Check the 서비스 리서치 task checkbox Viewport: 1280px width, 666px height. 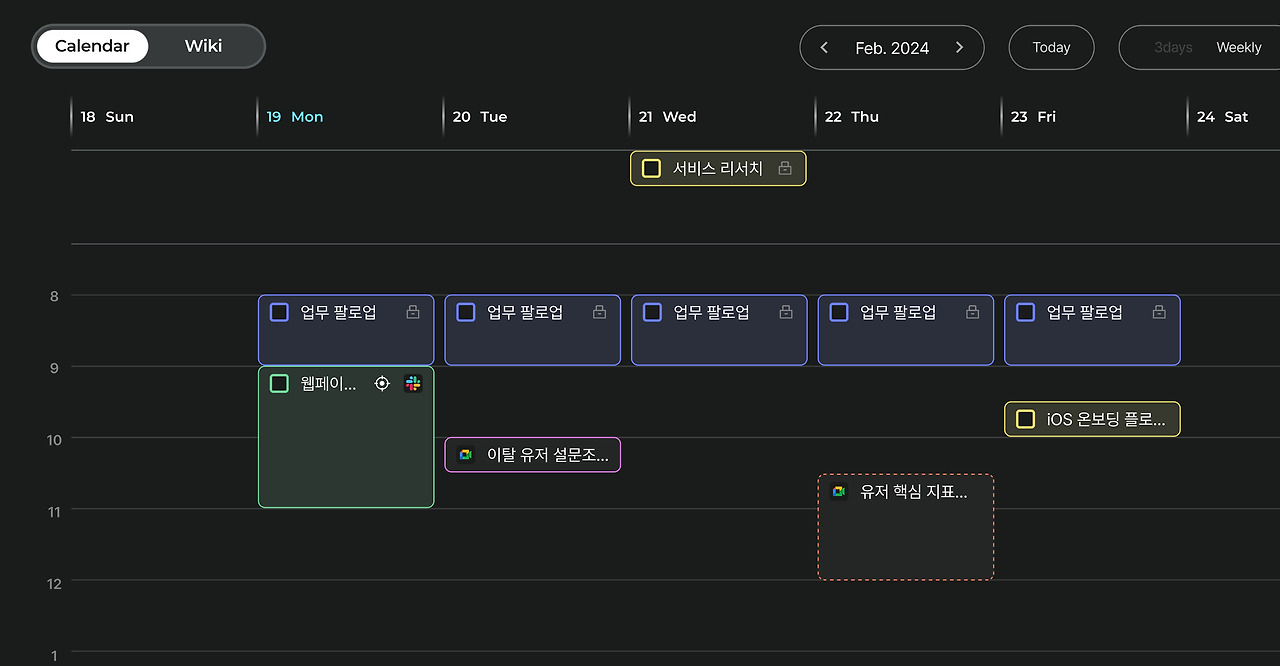point(651,168)
